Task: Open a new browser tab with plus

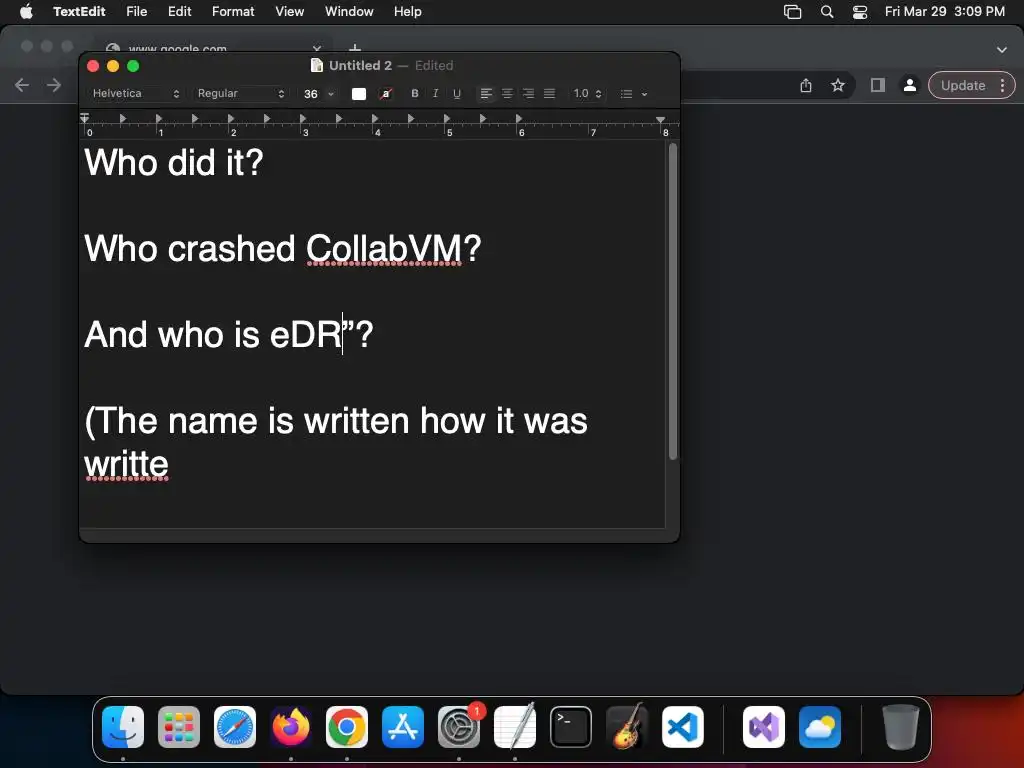Action: (x=355, y=48)
